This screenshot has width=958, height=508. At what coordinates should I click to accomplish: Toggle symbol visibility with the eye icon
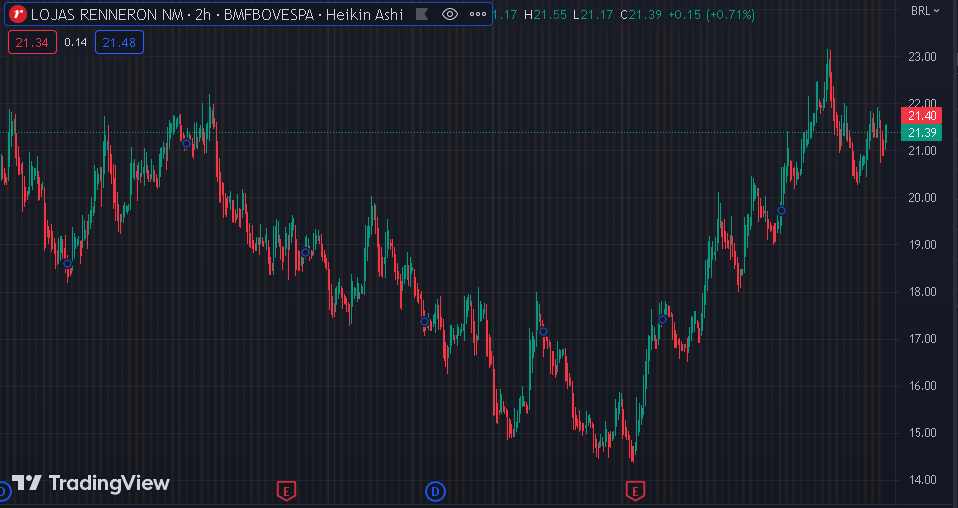pyautogui.click(x=450, y=14)
